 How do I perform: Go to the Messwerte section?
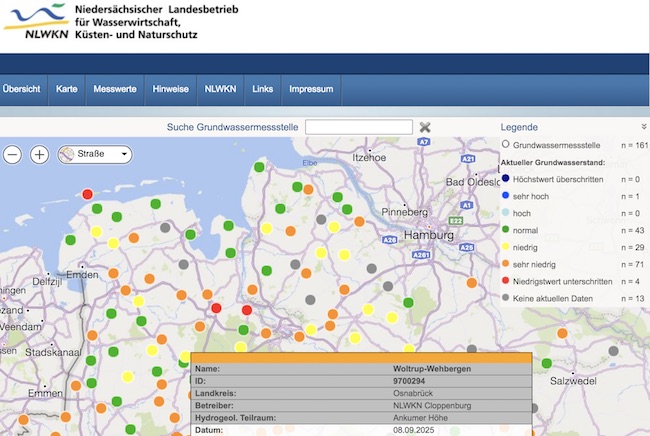pos(115,89)
